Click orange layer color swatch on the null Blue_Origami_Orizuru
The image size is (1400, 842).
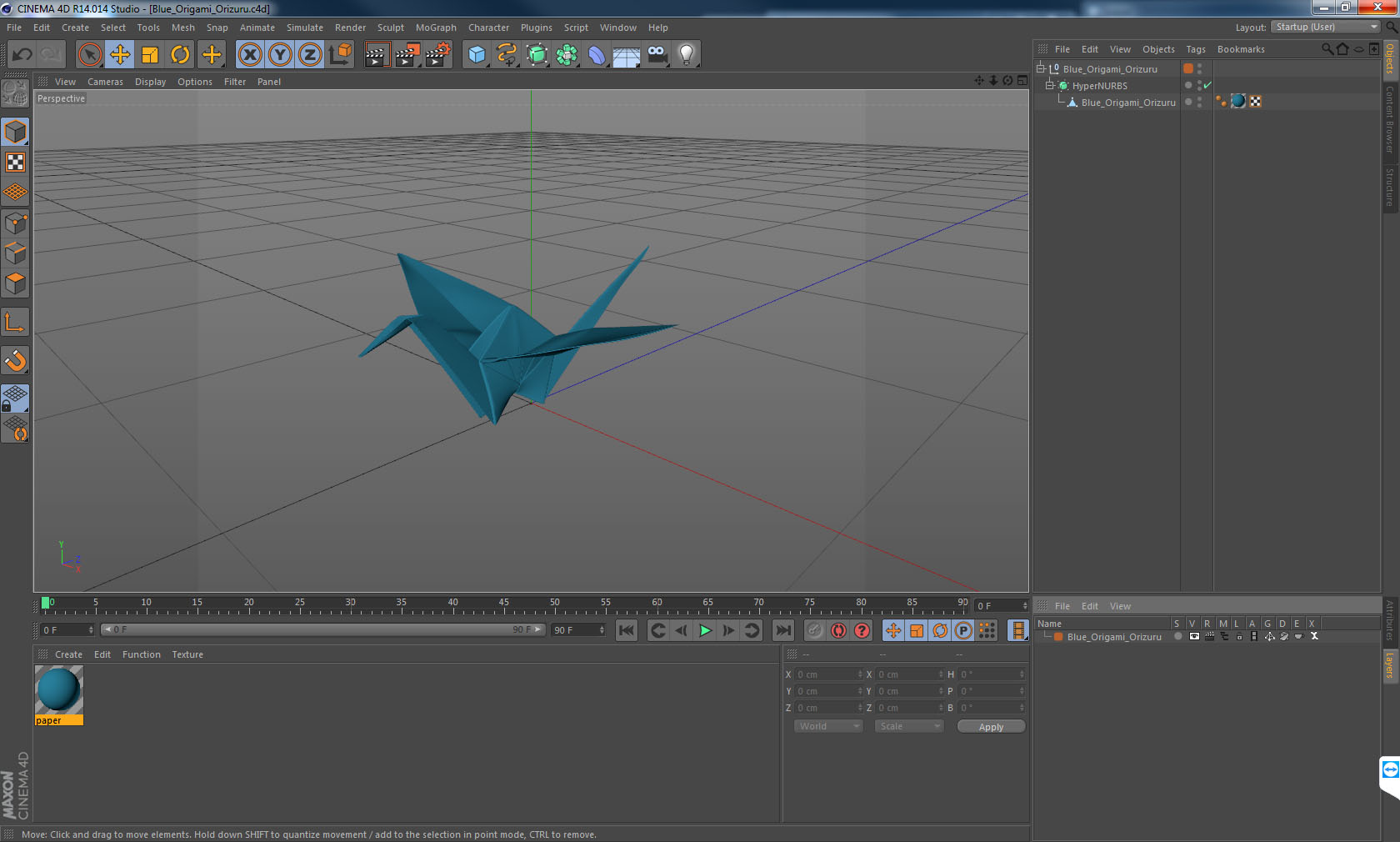tap(1188, 68)
